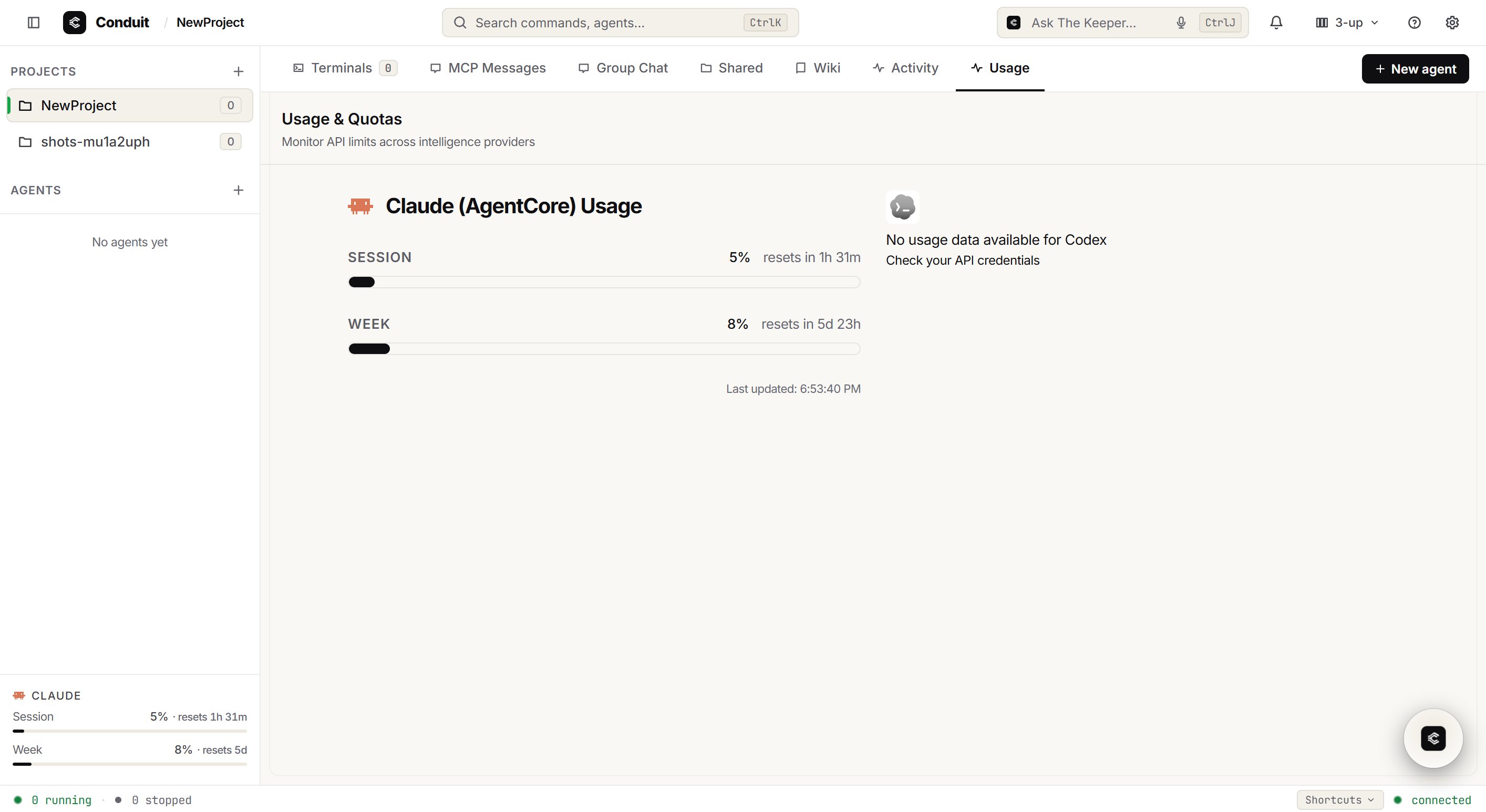Viewport: 1486px width, 812px height.
Task: Click 'resets in 5d 23h' text
Action: [810, 324]
